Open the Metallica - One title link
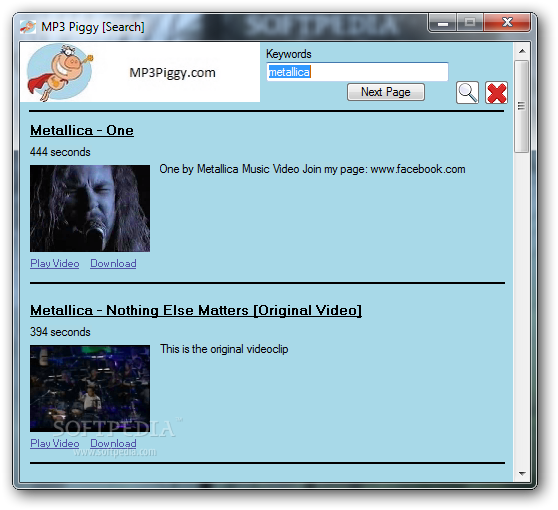The height and width of the screenshot is (510, 558). tap(82, 130)
